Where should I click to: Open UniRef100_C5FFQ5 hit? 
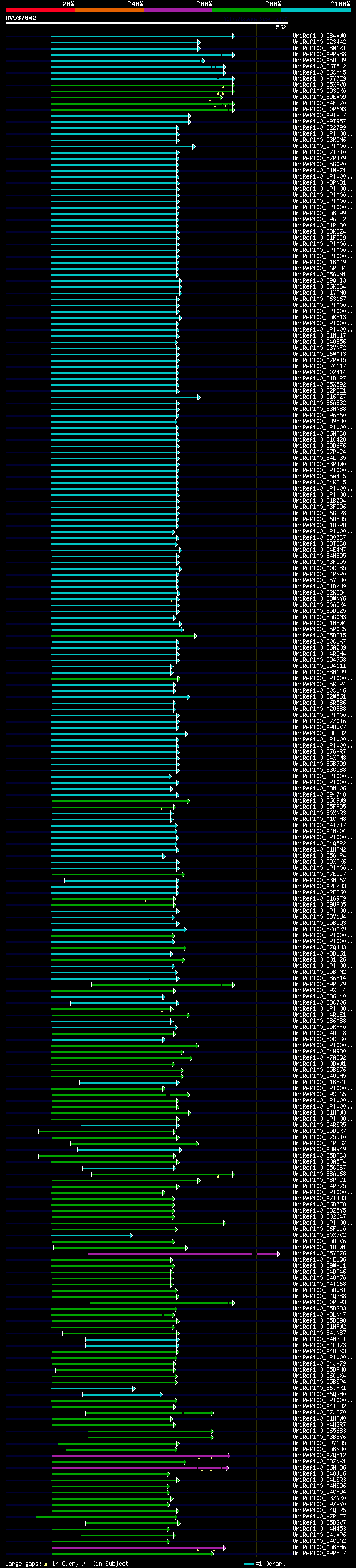(x=319, y=807)
